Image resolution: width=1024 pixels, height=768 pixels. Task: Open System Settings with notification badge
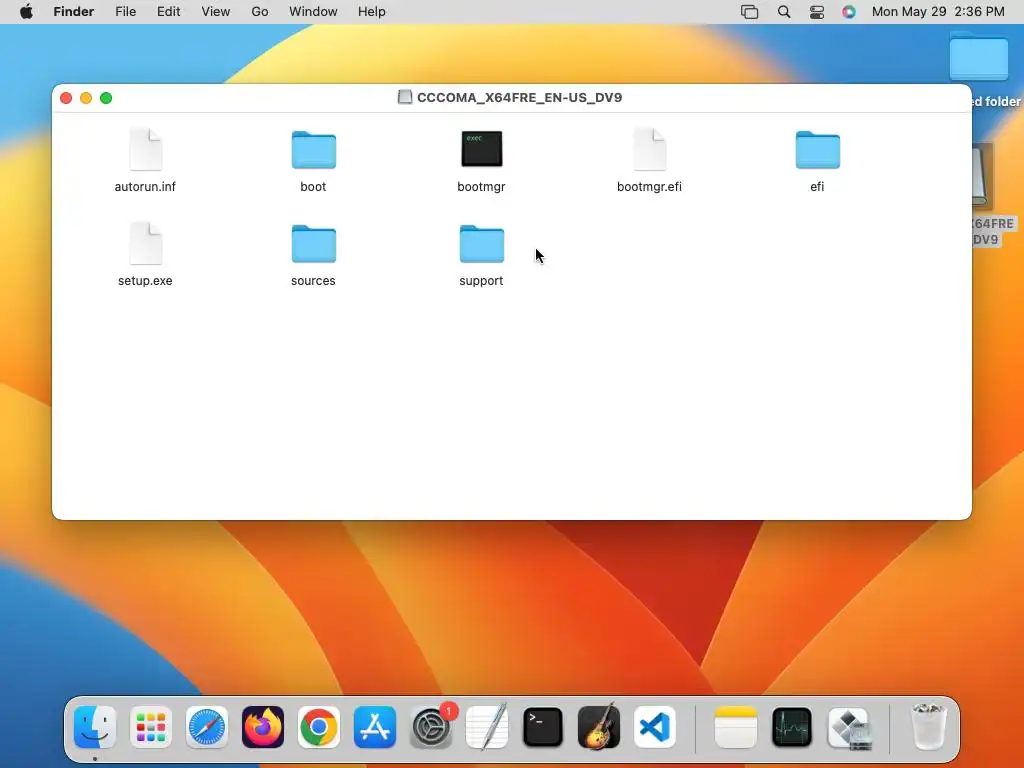(x=431, y=727)
